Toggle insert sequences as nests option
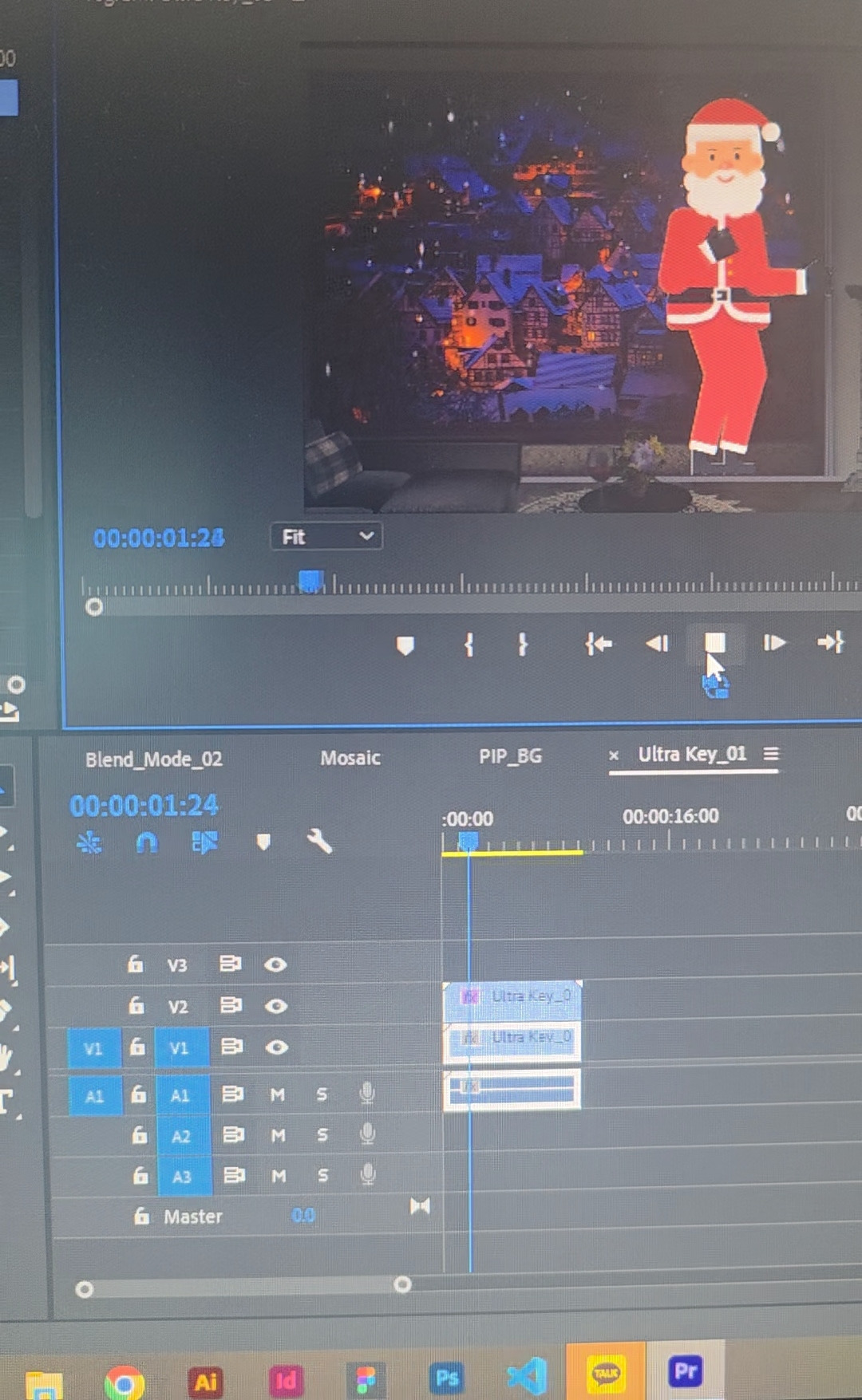The image size is (862, 1400). click(89, 842)
